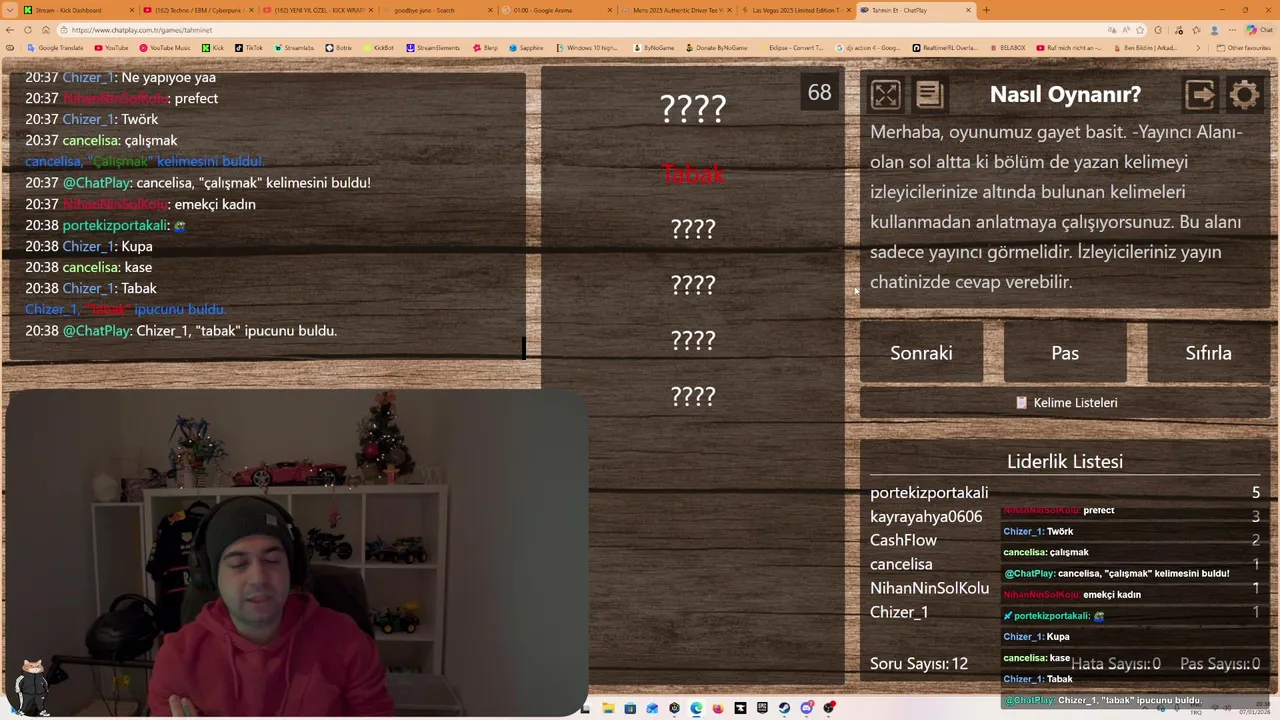Open Botrix bookmark
Image resolution: width=1280 pixels, height=720 pixels.
[339, 48]
